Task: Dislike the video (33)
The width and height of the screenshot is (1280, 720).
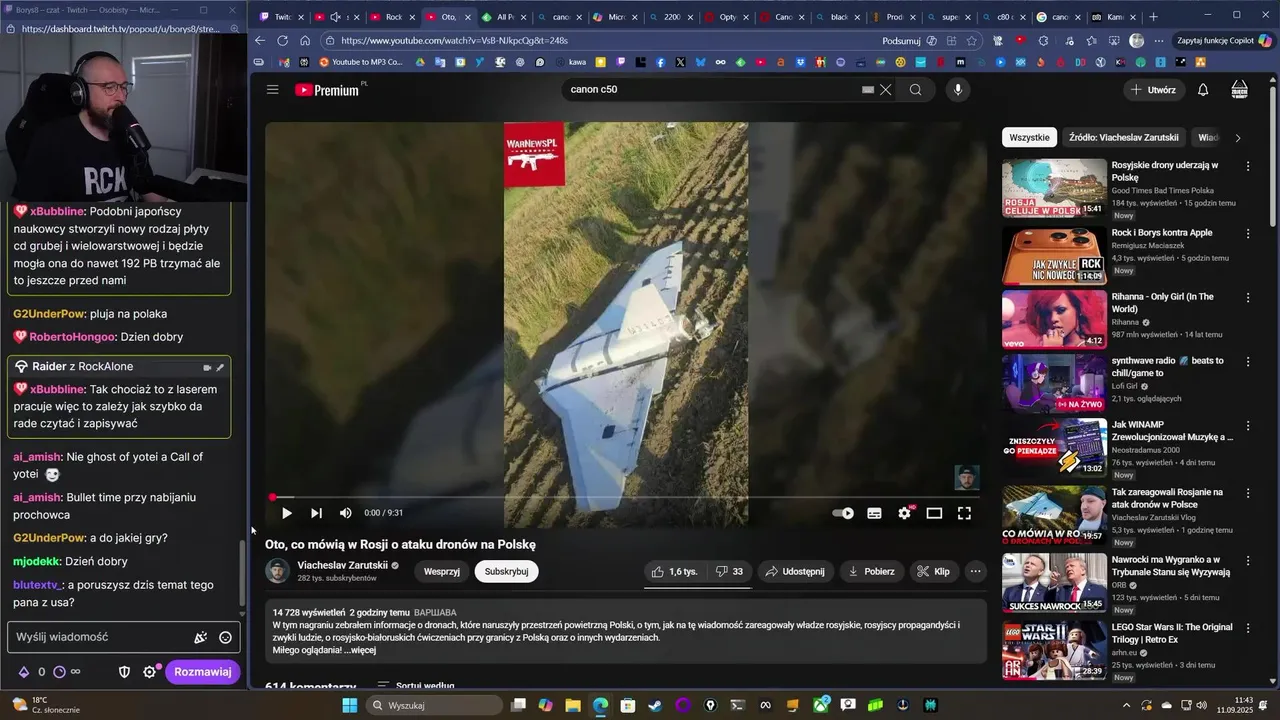Action: click(x=729, y=571)
